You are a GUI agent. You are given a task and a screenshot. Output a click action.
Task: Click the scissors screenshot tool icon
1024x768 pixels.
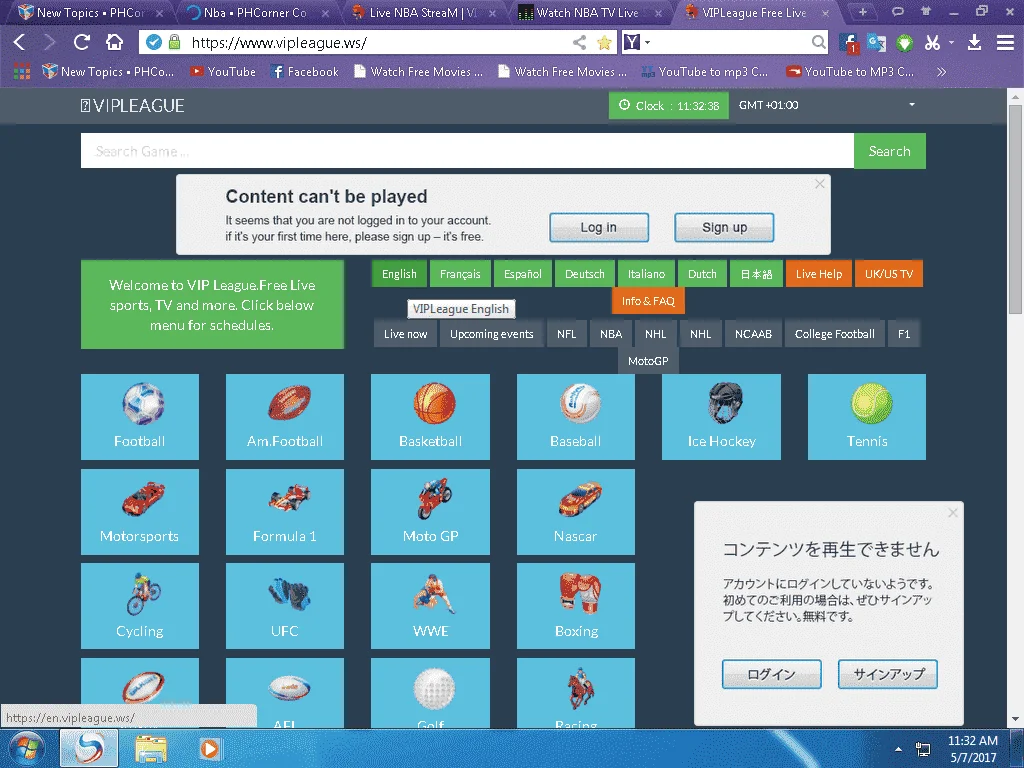932,43
